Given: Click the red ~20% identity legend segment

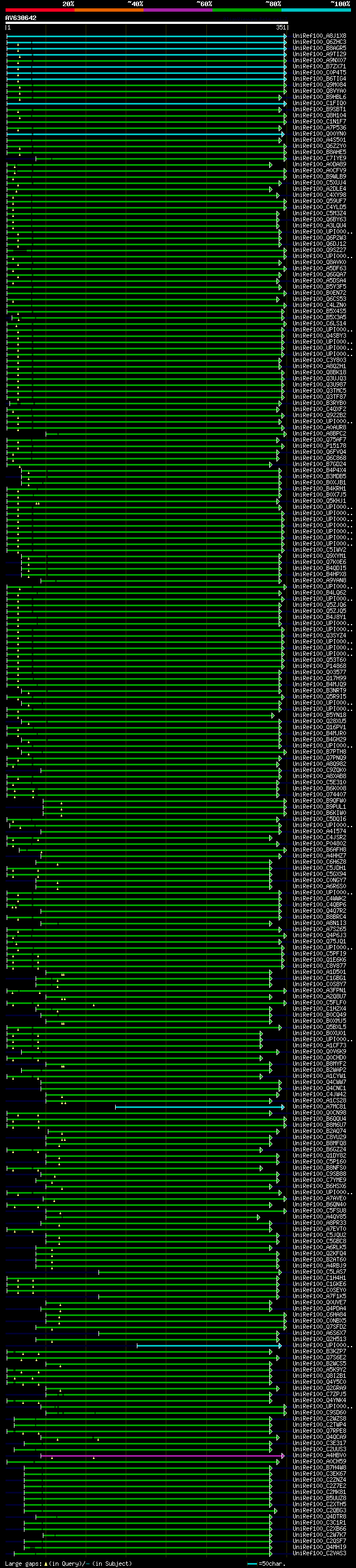Looking at the screenshot, I should tap(39, 10).
